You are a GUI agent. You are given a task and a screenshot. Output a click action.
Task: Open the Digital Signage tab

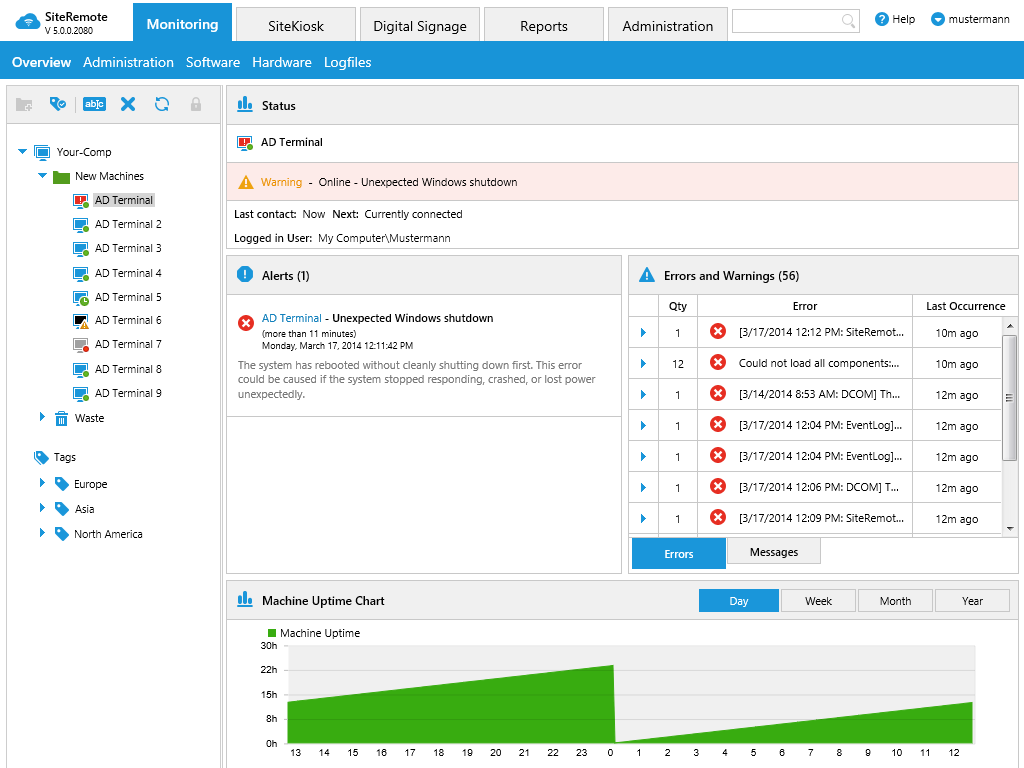pos(420,26)
